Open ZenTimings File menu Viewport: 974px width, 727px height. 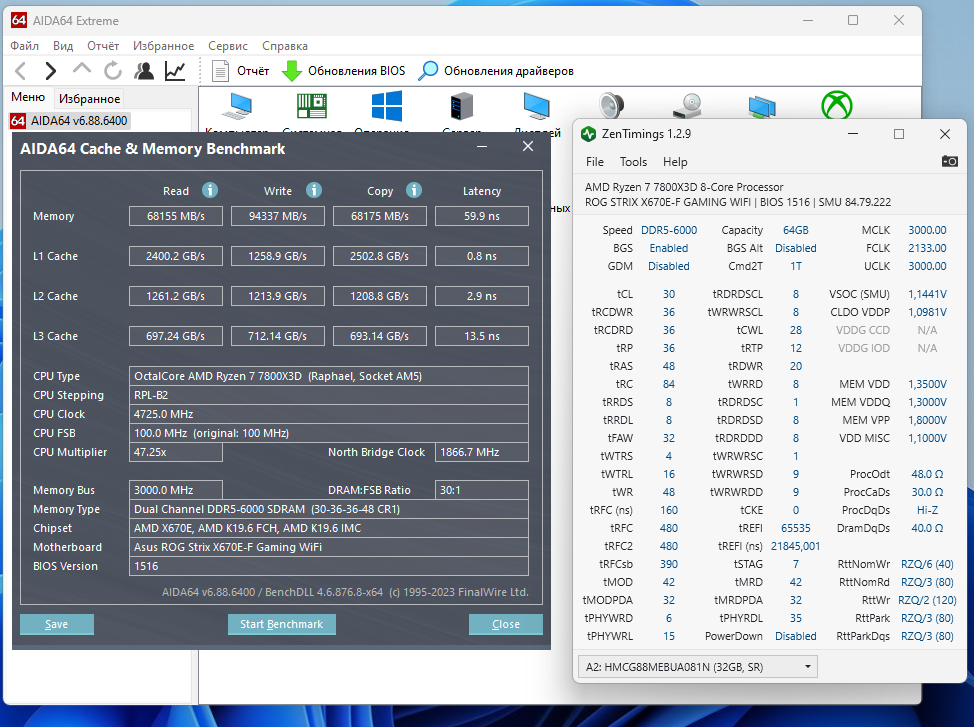[x=594, y=162]
